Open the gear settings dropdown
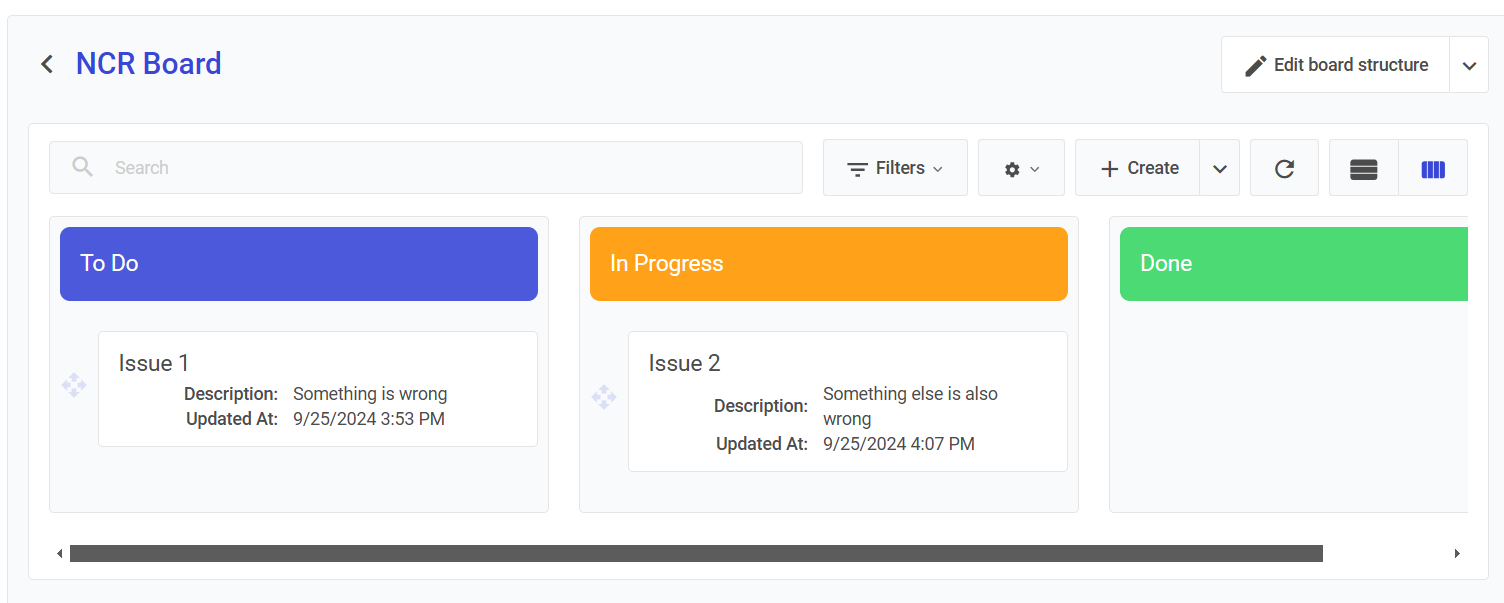This screenshot has width=1504, height=603. tap(1021, 169)
